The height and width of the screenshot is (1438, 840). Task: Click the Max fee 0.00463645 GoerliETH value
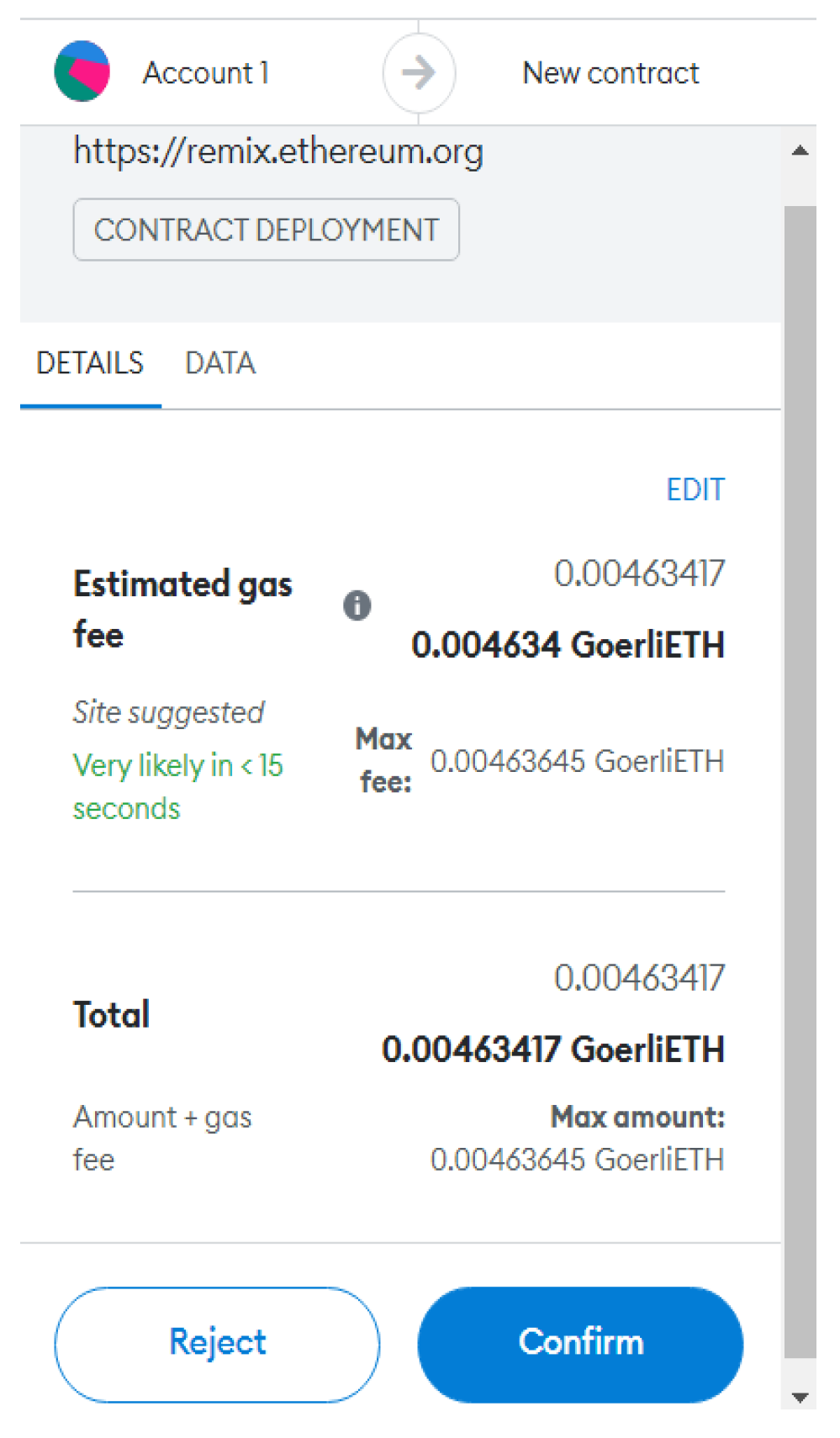[x=577, y=761]
